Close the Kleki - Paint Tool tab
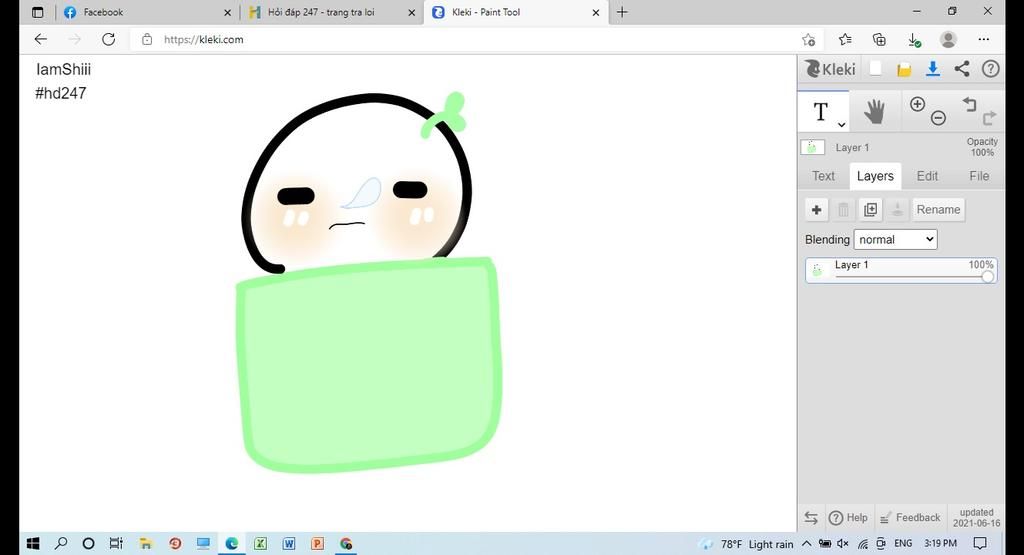Image resolution: width=1024 pixels, height=555 pixels. point(596,12)
